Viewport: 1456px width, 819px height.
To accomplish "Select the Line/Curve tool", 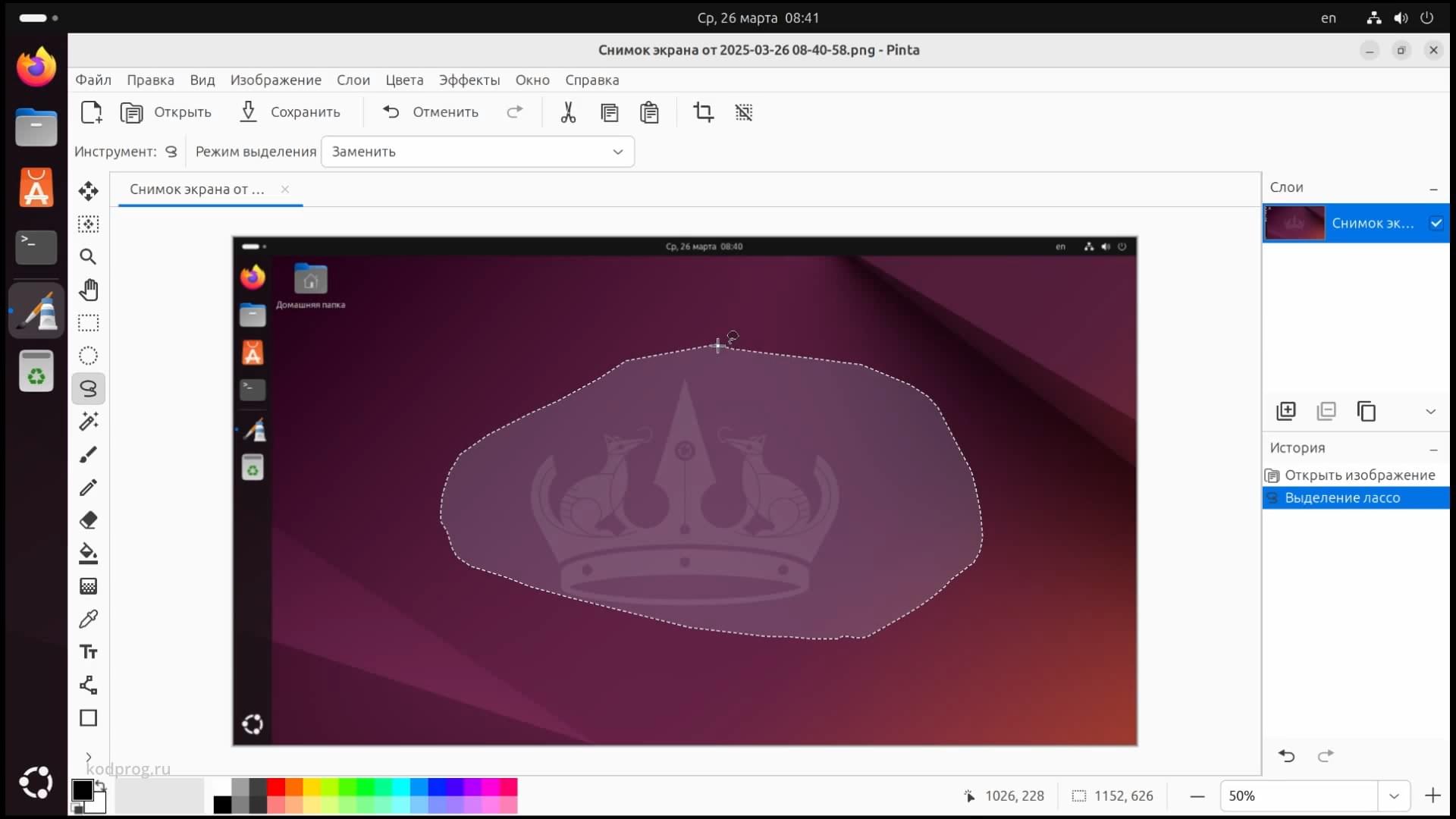I will pyautogui.click(x=88, y=686).
